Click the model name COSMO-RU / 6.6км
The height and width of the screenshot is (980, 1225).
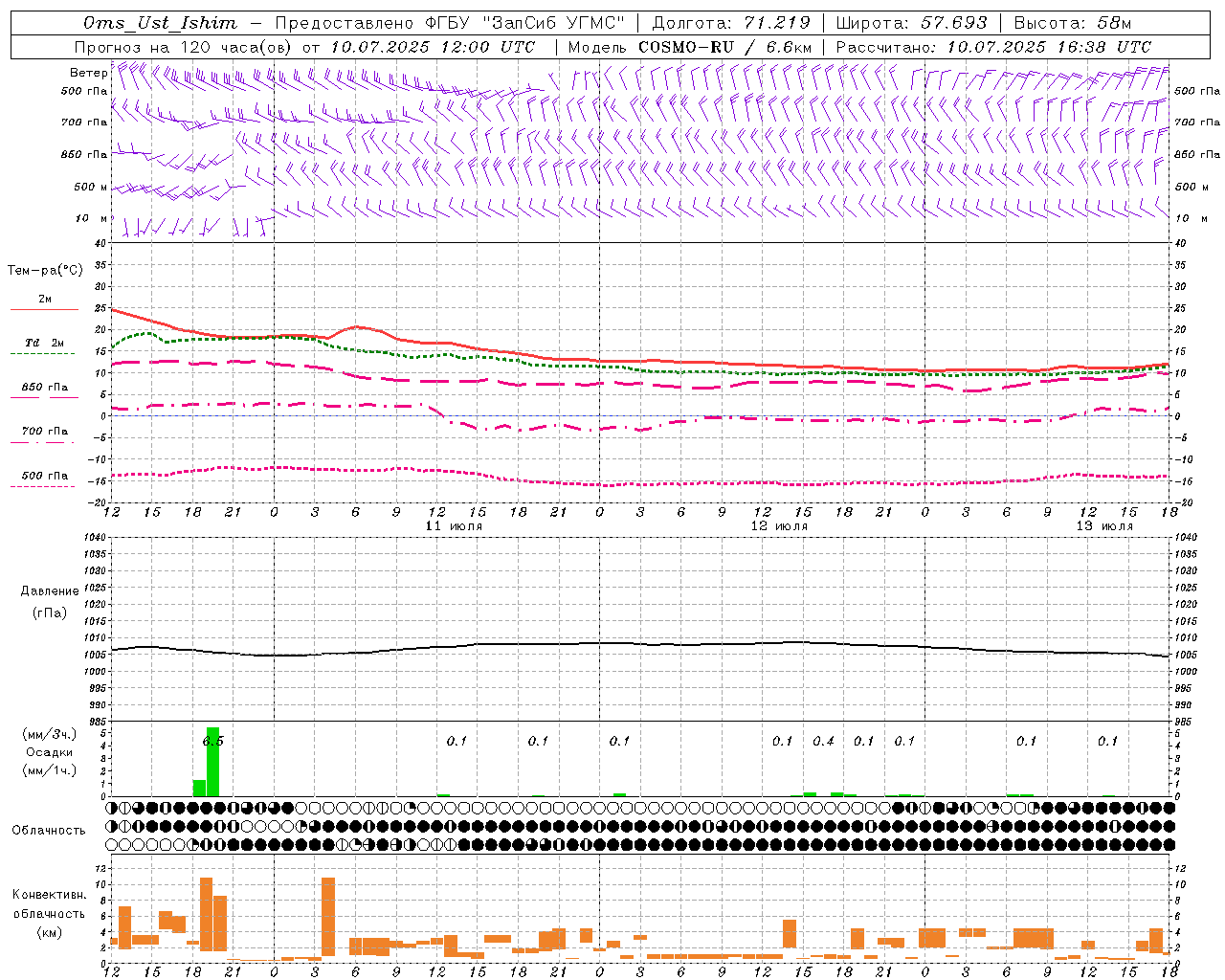coord(724,47)
